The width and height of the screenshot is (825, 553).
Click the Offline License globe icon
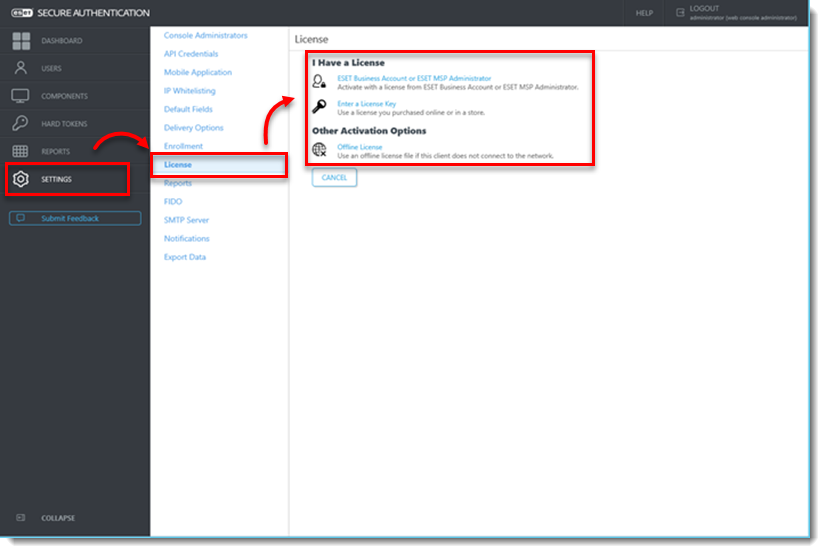(319, 150)
